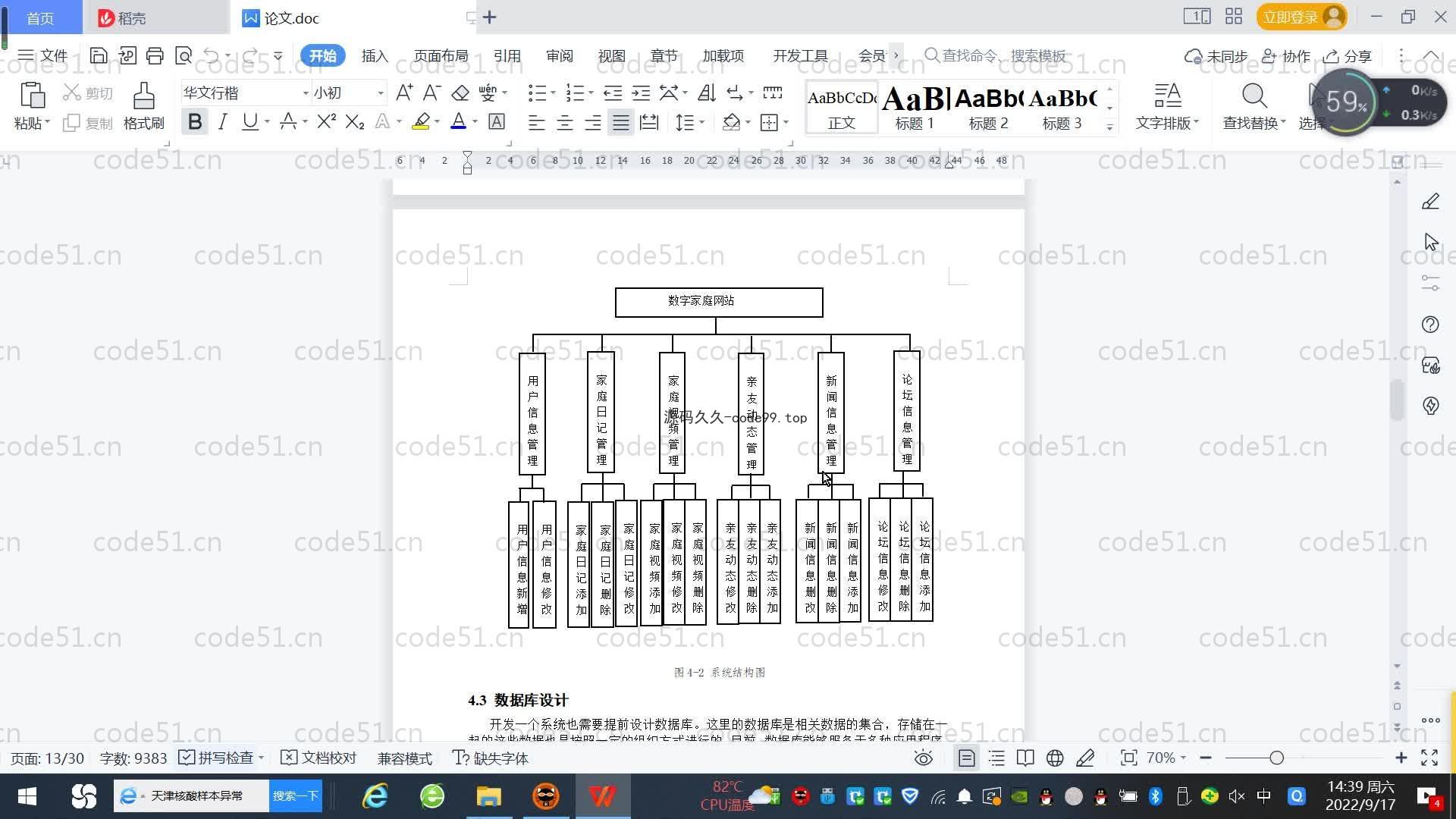Expand the styles gallery more arrow
Viewport: 1456px width, 819px height.
pyautogui.click(x=1109, y=127)
